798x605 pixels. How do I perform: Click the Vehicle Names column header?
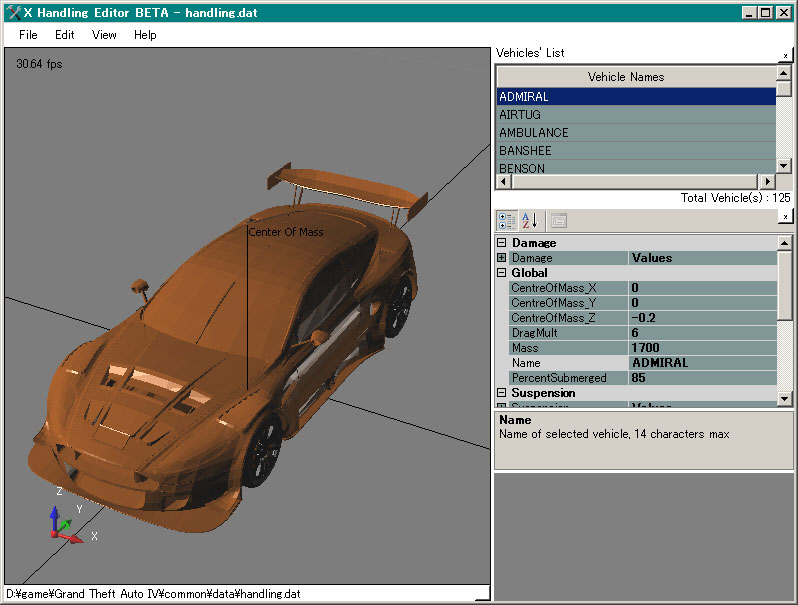pyautogui.click(x=636, y=77)
